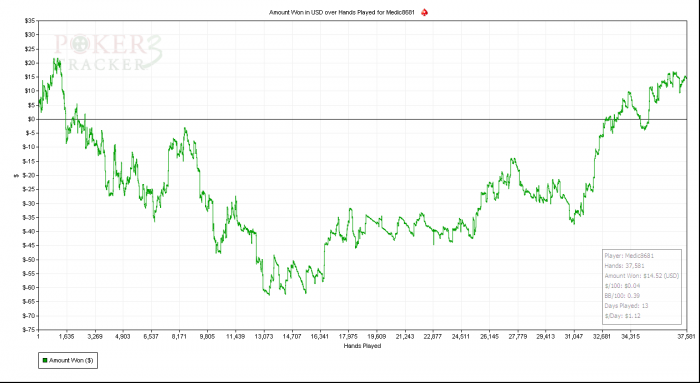Click the '3,269' x-axis tick label
Screen dimensions: 700x383
pyautogui.click(x=95, y=337)
